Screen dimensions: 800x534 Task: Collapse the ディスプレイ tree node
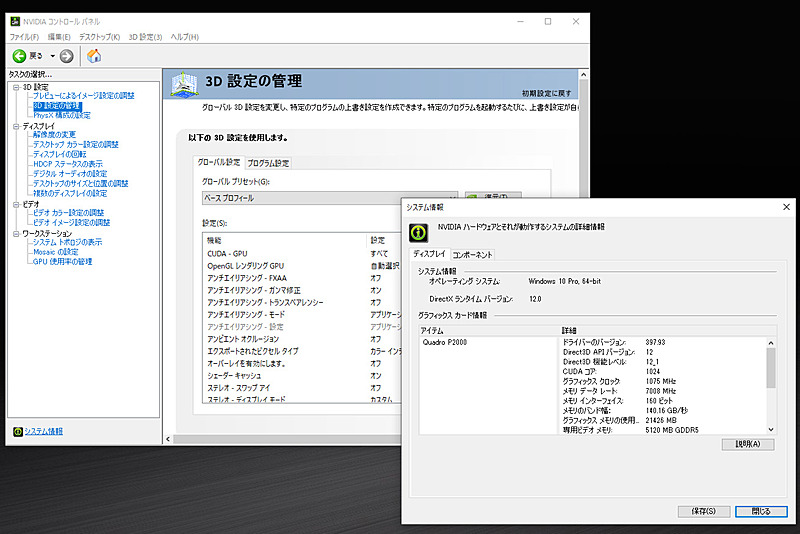[16, 126]
